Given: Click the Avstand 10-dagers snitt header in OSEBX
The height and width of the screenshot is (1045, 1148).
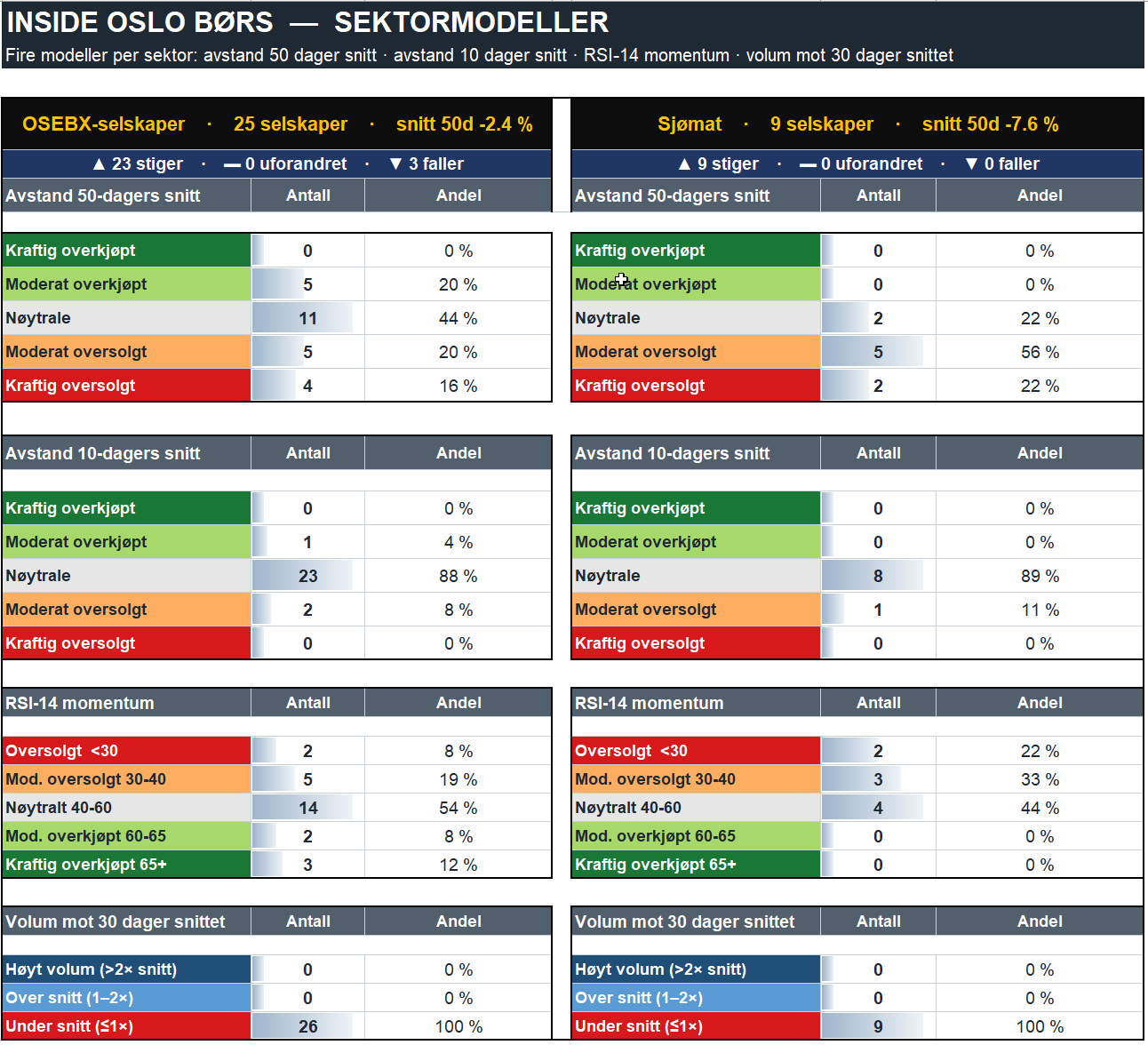Looking at the screenshot, I should 127,453.
